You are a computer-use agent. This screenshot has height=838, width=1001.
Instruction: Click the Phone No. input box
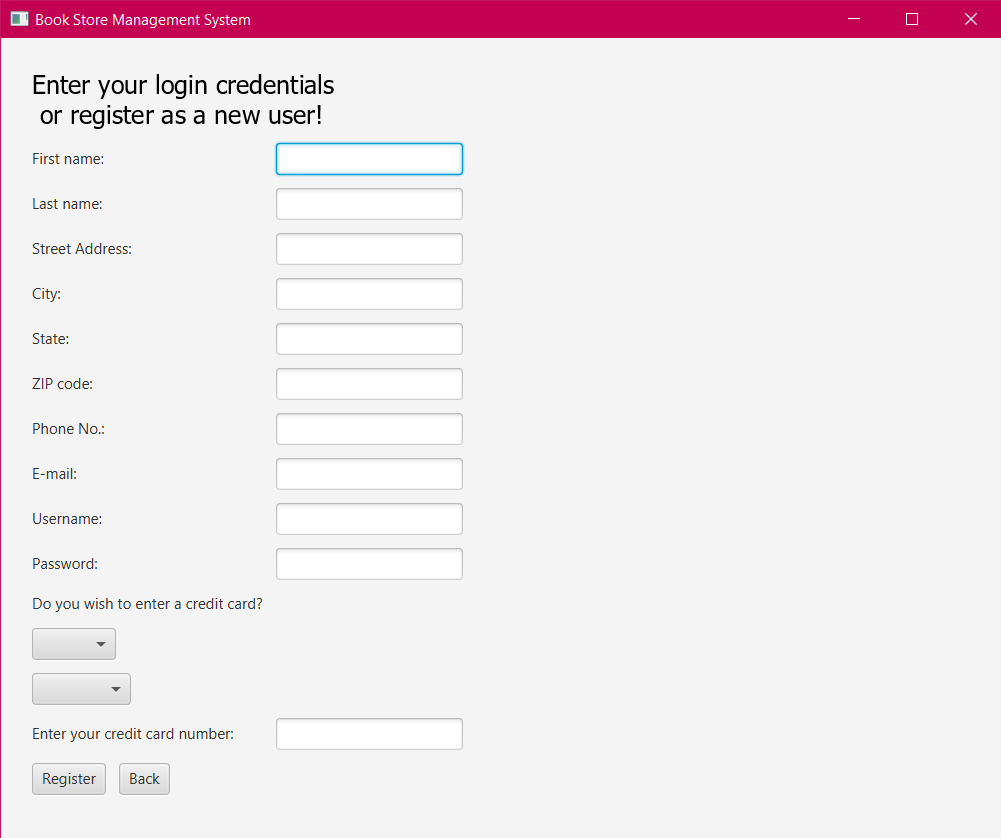[x=370, y=429]
